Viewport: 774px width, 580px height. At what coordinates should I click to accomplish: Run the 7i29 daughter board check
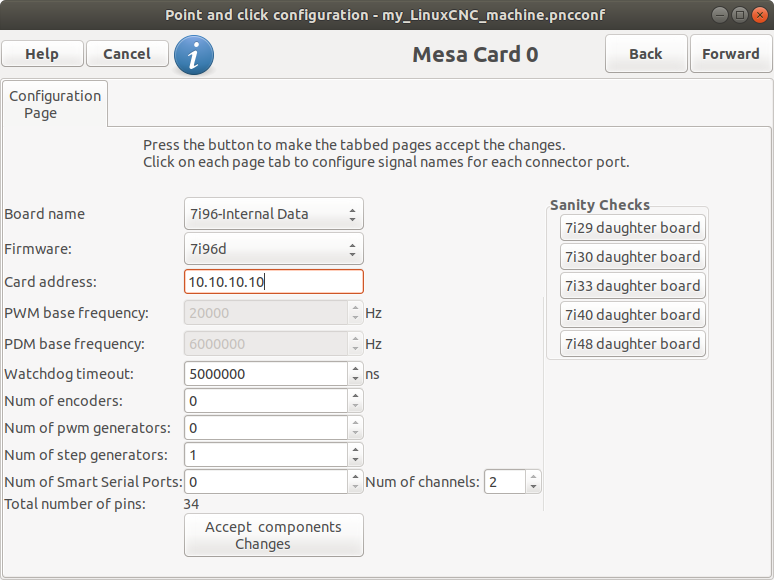pos(632,228)
